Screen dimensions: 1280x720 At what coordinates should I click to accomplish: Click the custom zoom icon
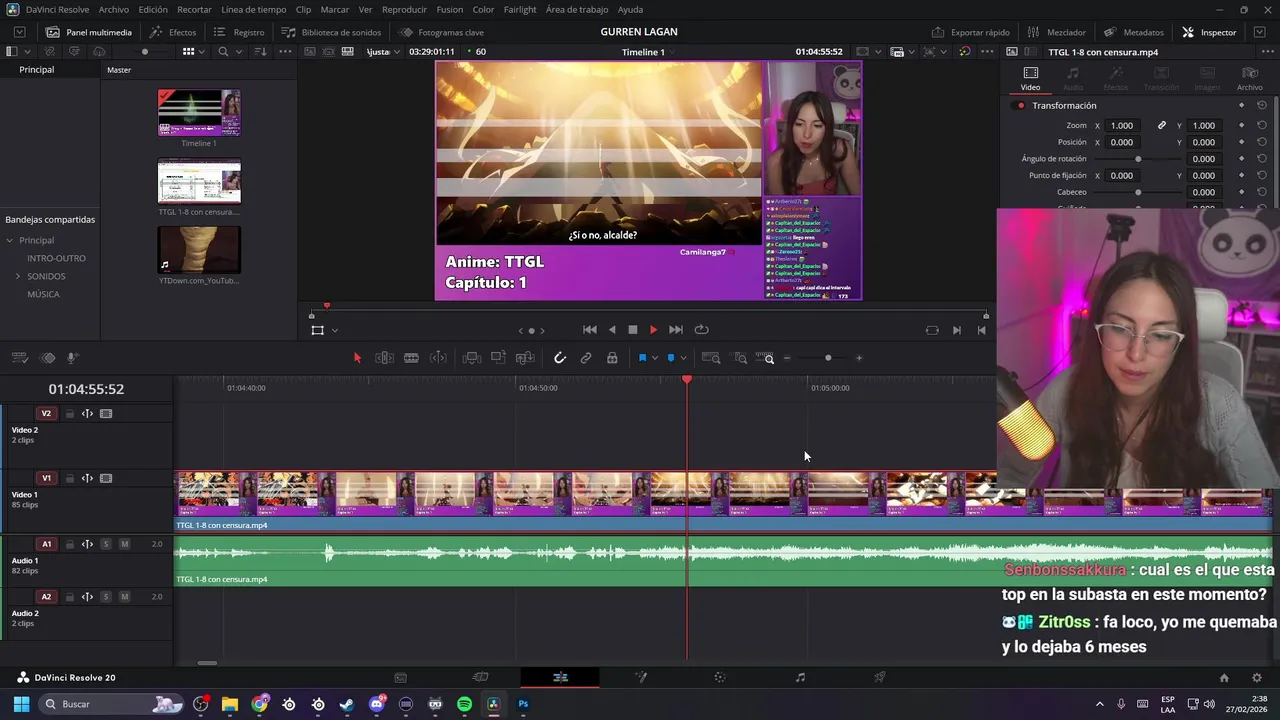pyautogui.click(x=765, y=358)
